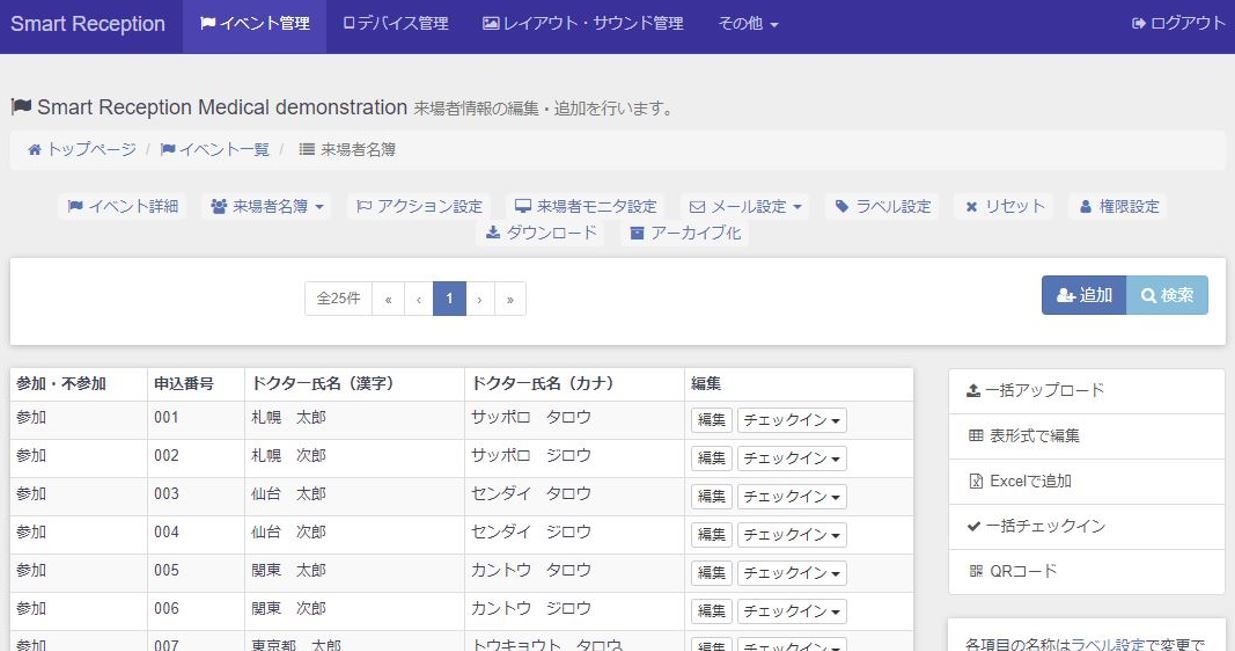Go to previous page (‹) in pagination
The image size is (1235, 651).
[419, 298]
